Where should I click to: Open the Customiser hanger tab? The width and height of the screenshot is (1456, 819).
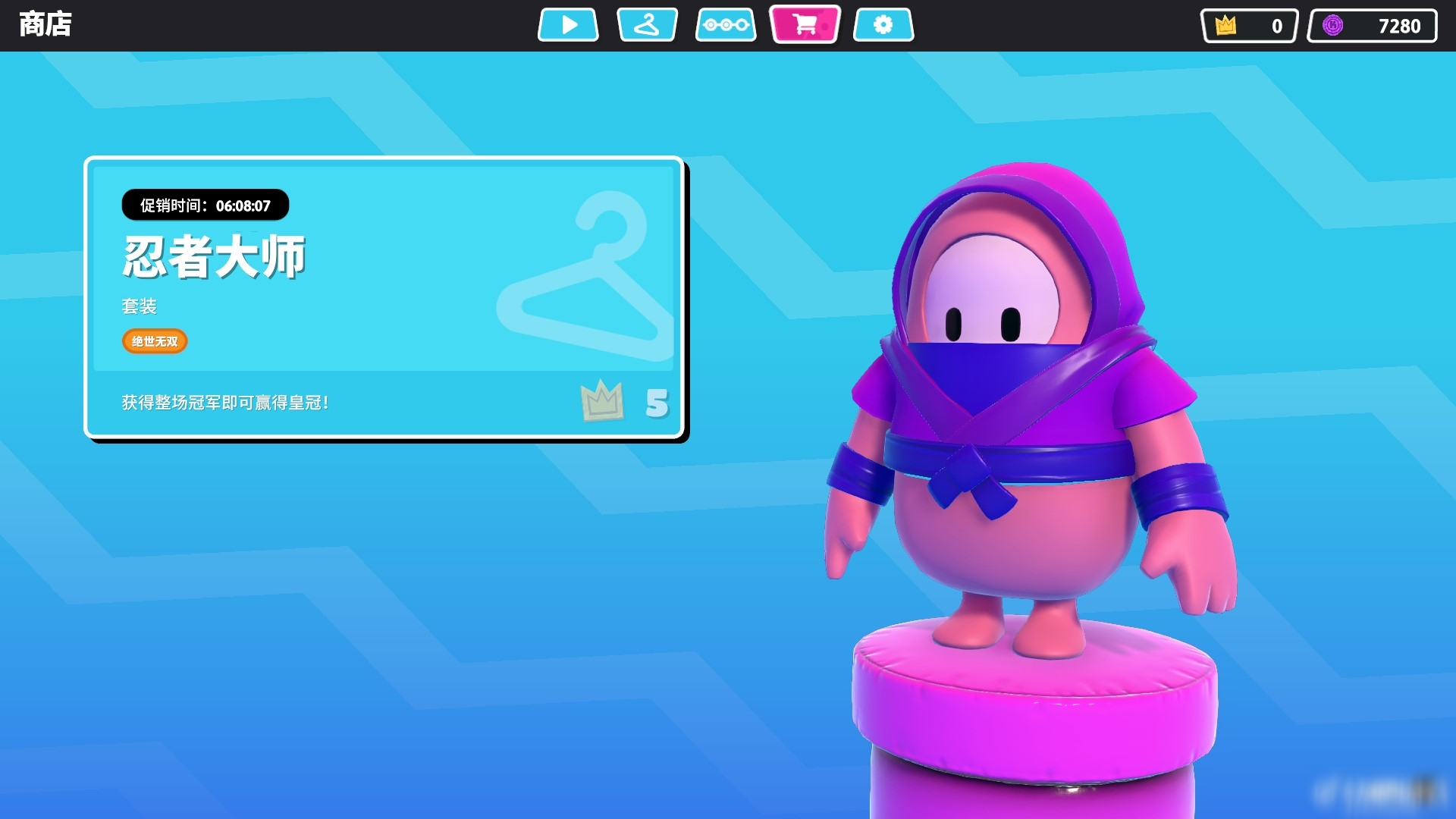(647, 25)
